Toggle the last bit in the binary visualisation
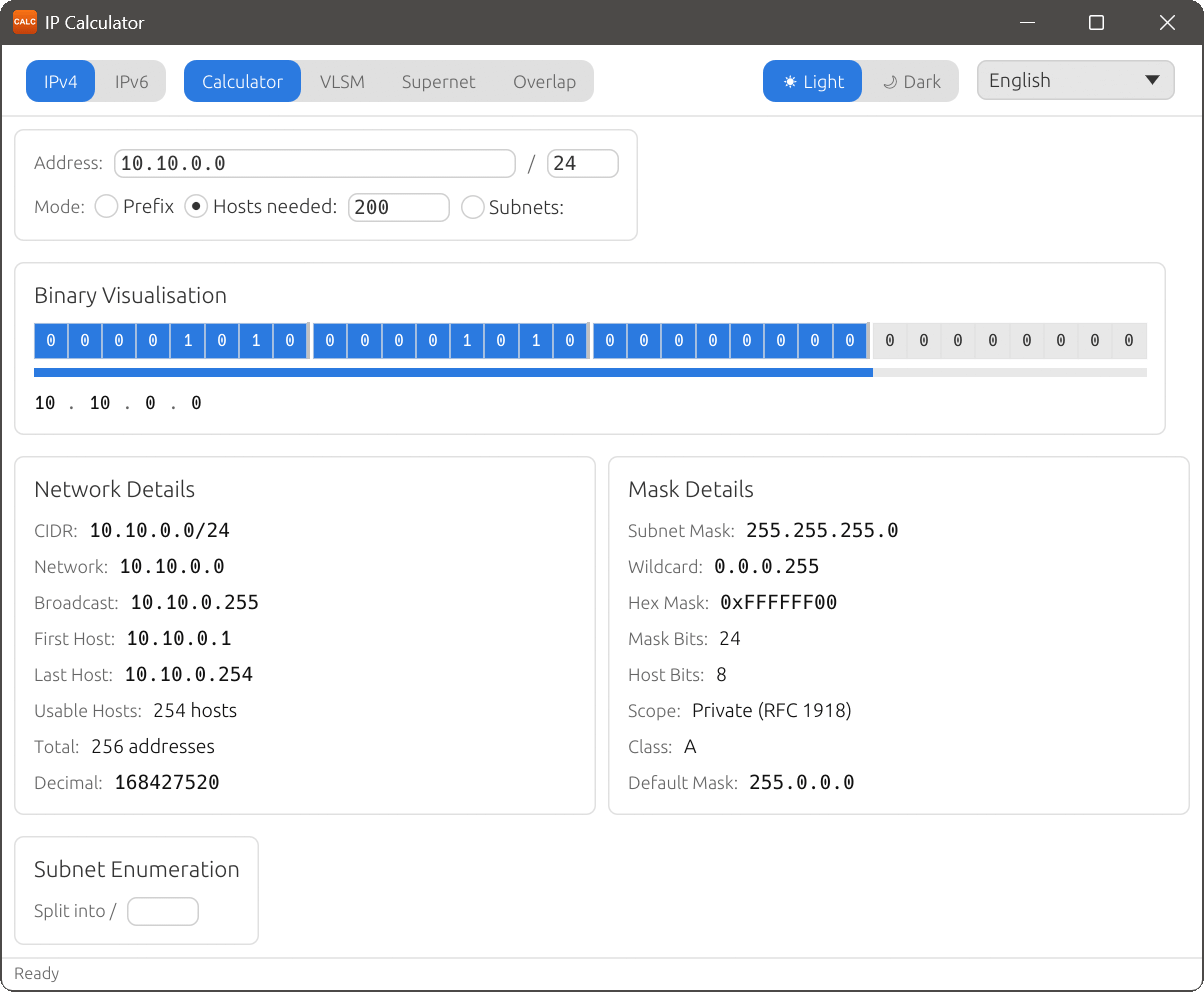The width and height of the screenshot is (1204, 992). click(1128, 340)
